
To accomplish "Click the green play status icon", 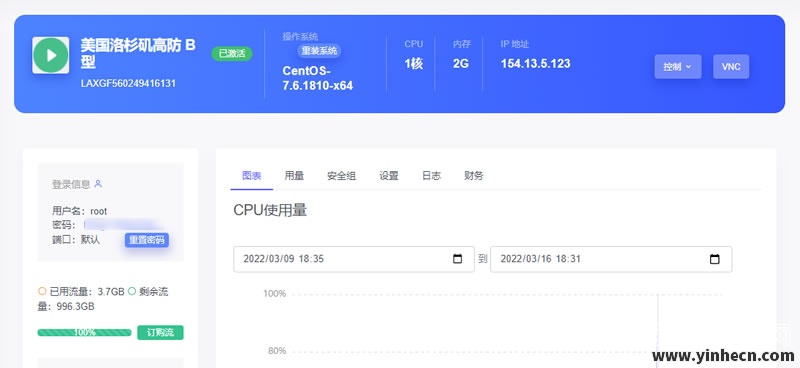I will click(51, 55).
